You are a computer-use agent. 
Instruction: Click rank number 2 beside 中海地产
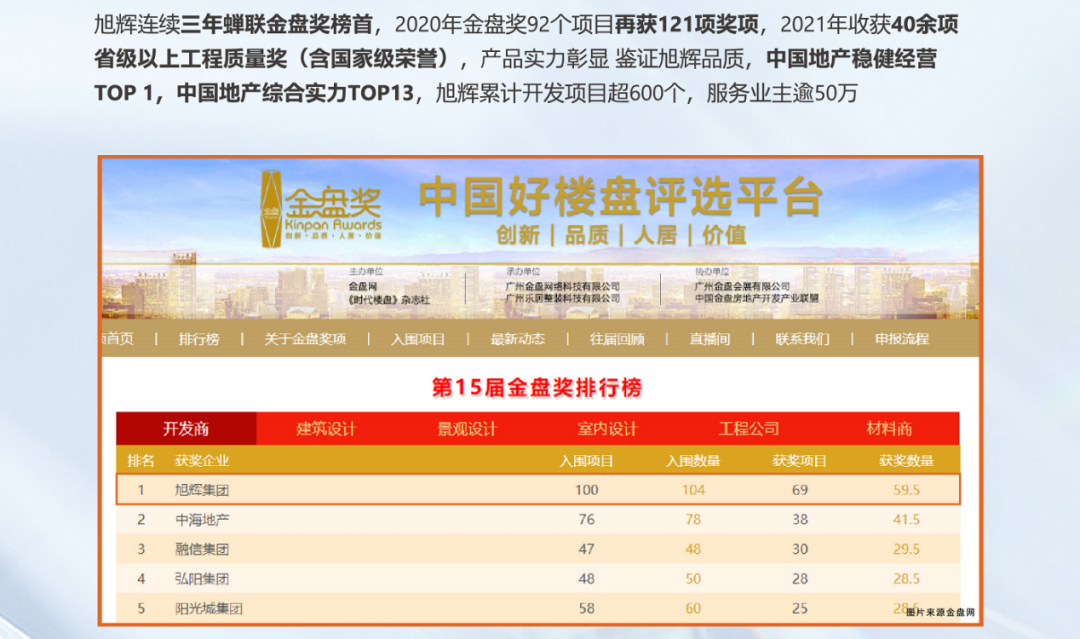click(x=141, y=520)
